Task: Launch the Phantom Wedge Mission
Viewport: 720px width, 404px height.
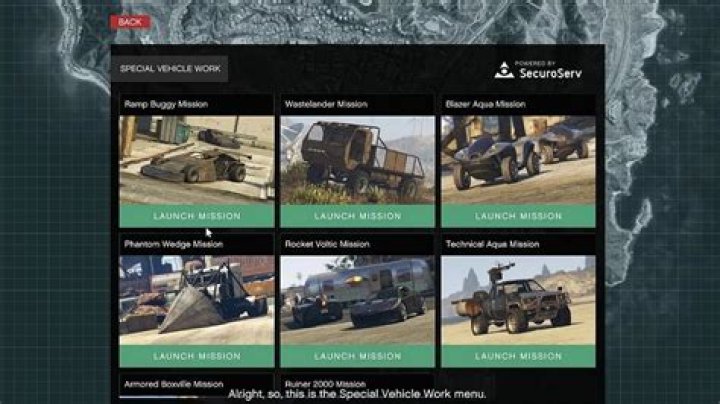Action: (x=197, y=356)
